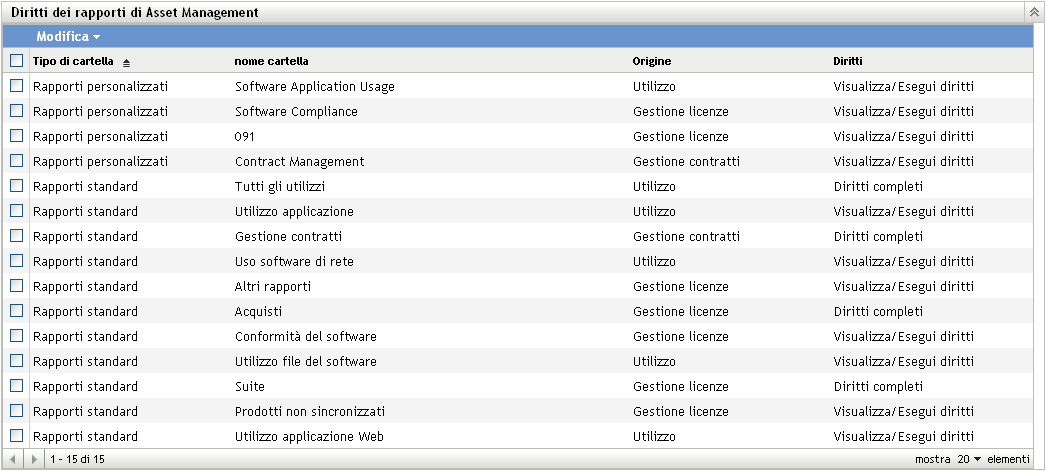
Task: Click the Tipo di cartella sort arrow
Action: pos(127,62)
